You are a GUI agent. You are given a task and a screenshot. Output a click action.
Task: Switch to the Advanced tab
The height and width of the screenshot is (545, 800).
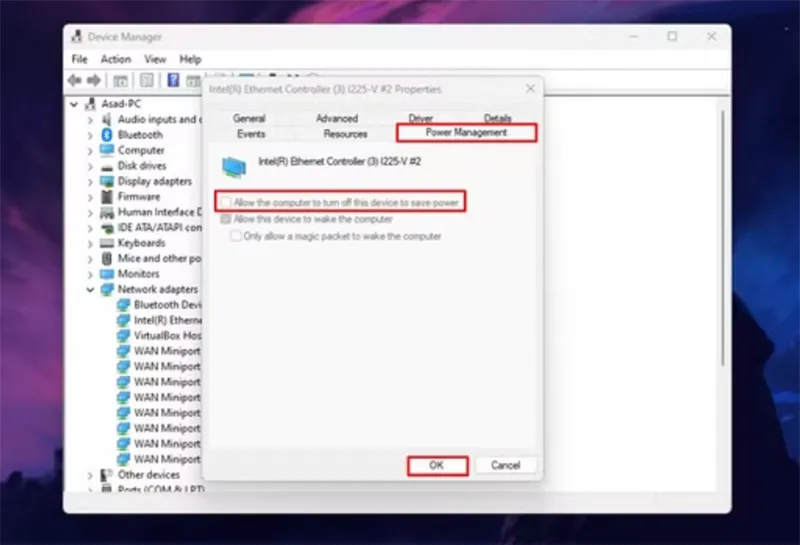337,118
